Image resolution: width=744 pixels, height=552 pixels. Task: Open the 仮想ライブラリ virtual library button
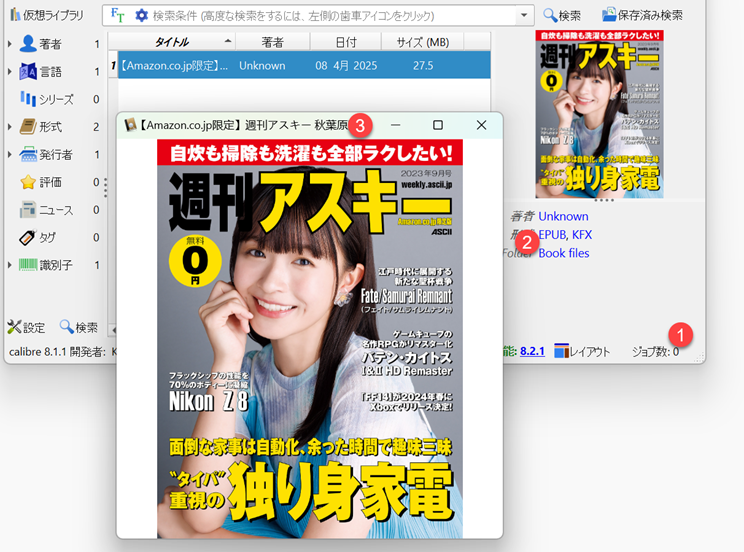(46, 15)
